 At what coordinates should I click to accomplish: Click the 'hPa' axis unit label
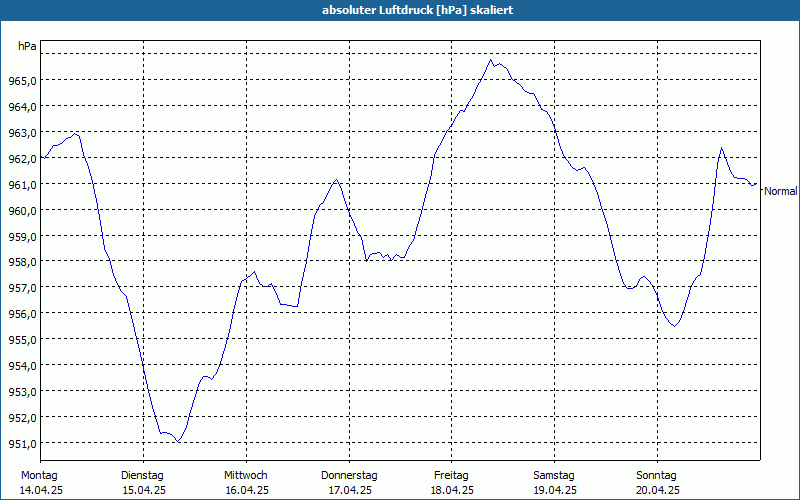[27, 46]
